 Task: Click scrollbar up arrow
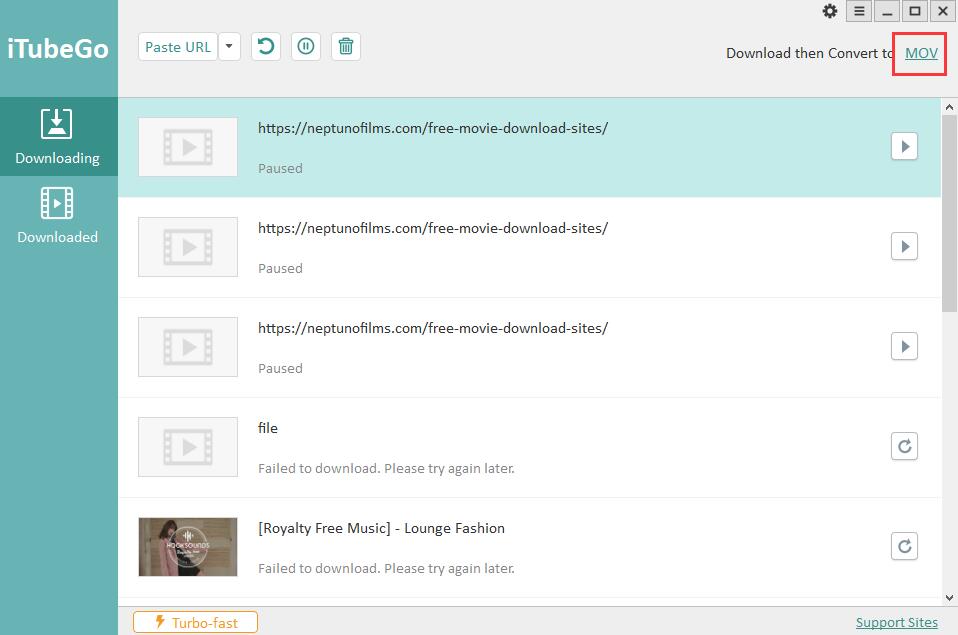(x=949, y=107)
